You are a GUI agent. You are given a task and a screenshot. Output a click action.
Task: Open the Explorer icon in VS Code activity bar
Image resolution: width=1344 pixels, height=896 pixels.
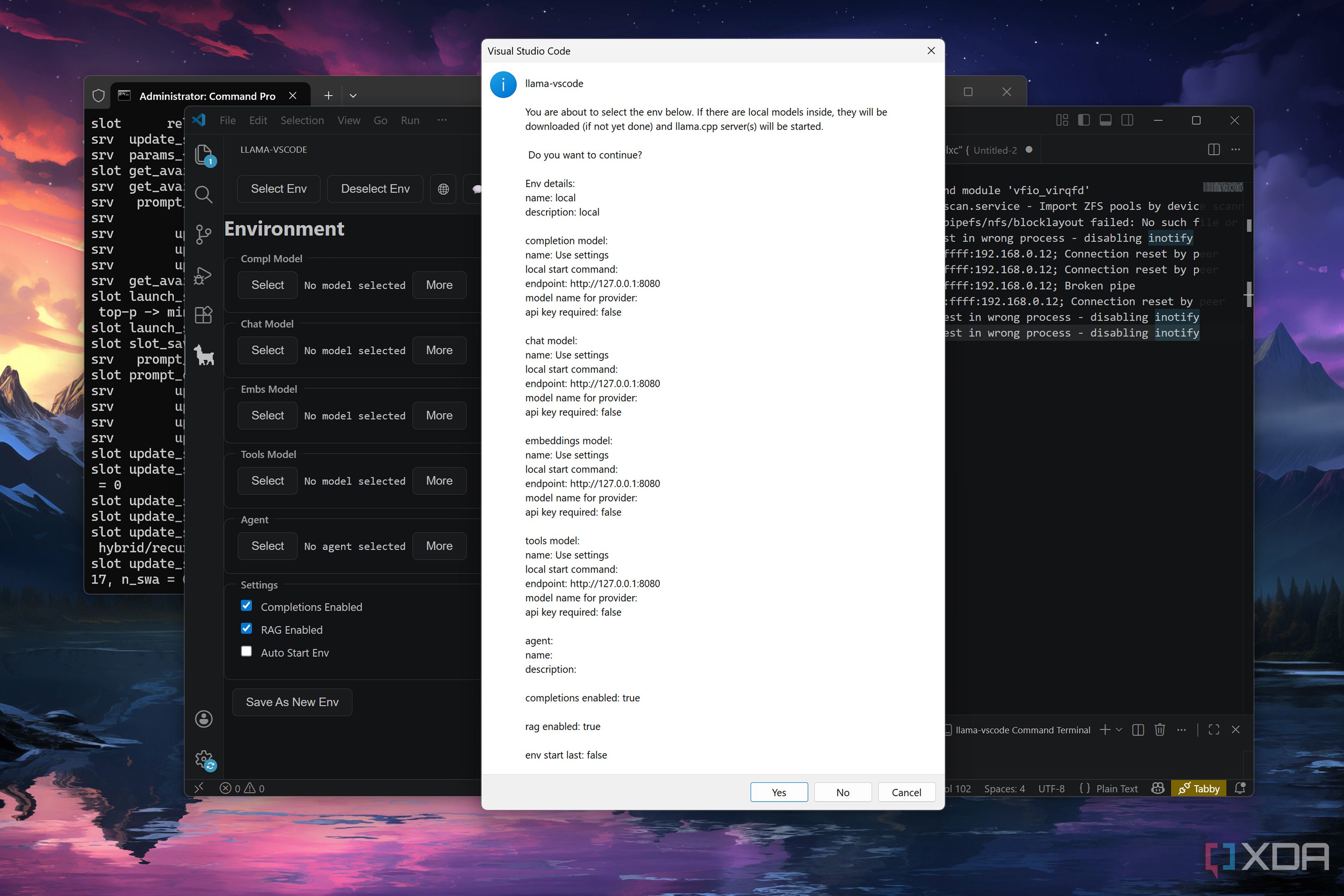(x=204, y=155)
